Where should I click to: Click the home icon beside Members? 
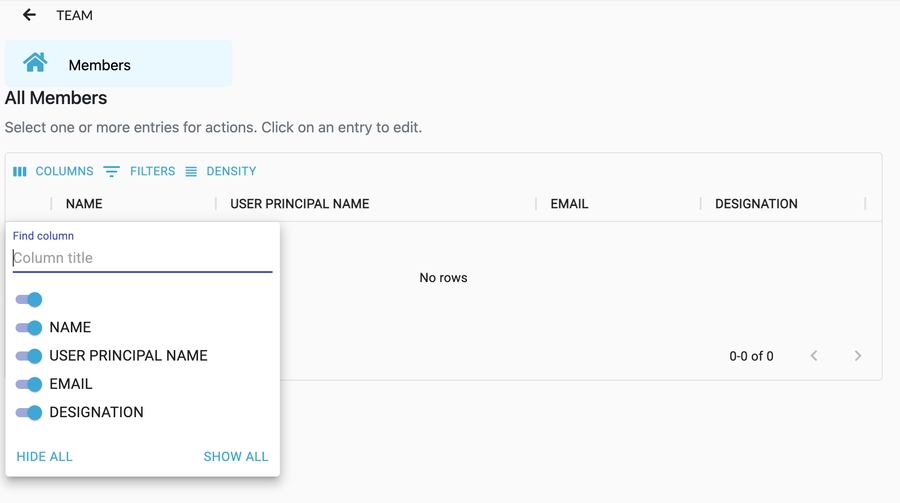35,63
